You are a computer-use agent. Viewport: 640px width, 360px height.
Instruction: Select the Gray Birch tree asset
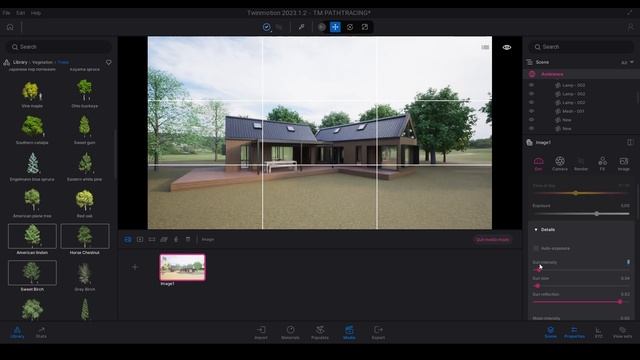(x=84, y=276)
